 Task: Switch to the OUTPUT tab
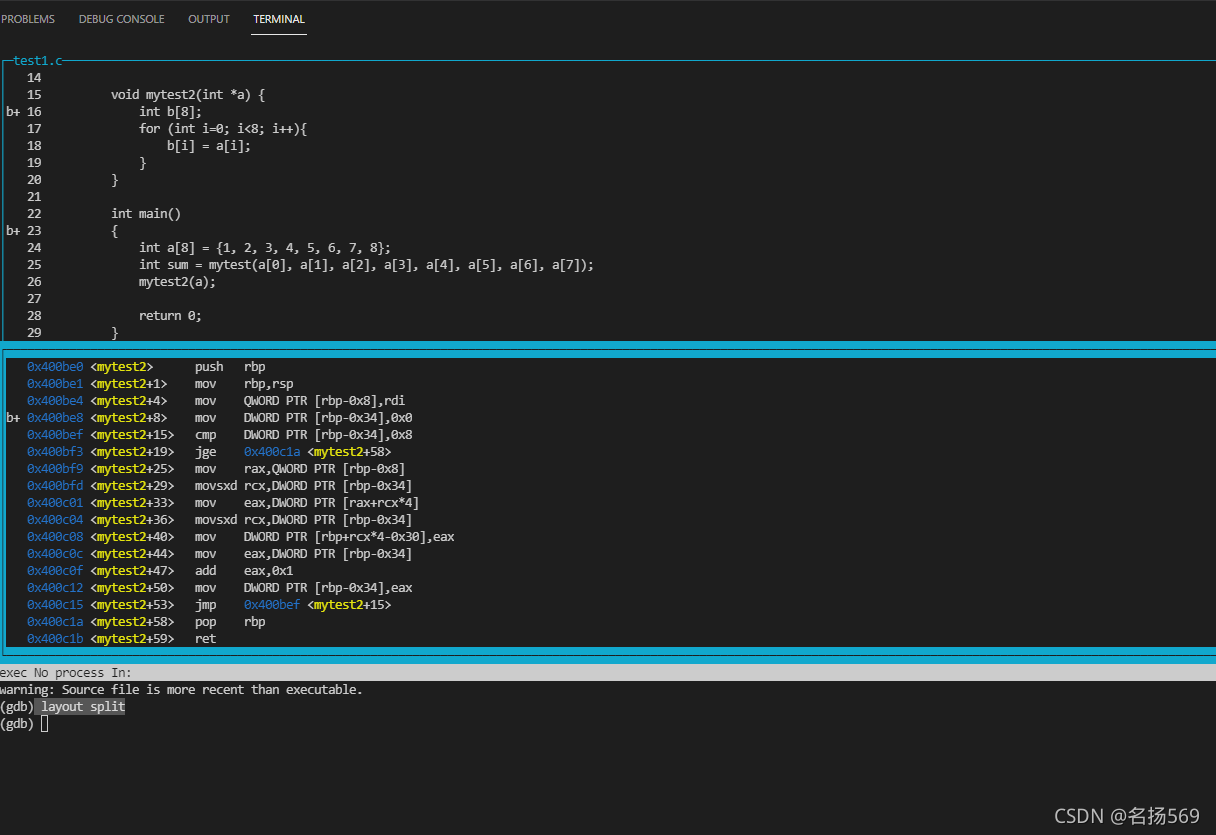tap(209, 19)
